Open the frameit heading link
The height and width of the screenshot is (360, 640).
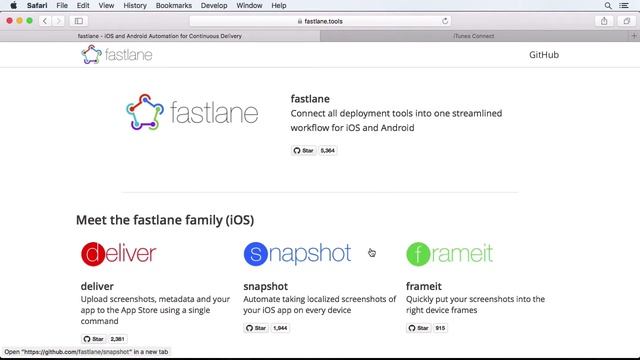pos(424,286)
